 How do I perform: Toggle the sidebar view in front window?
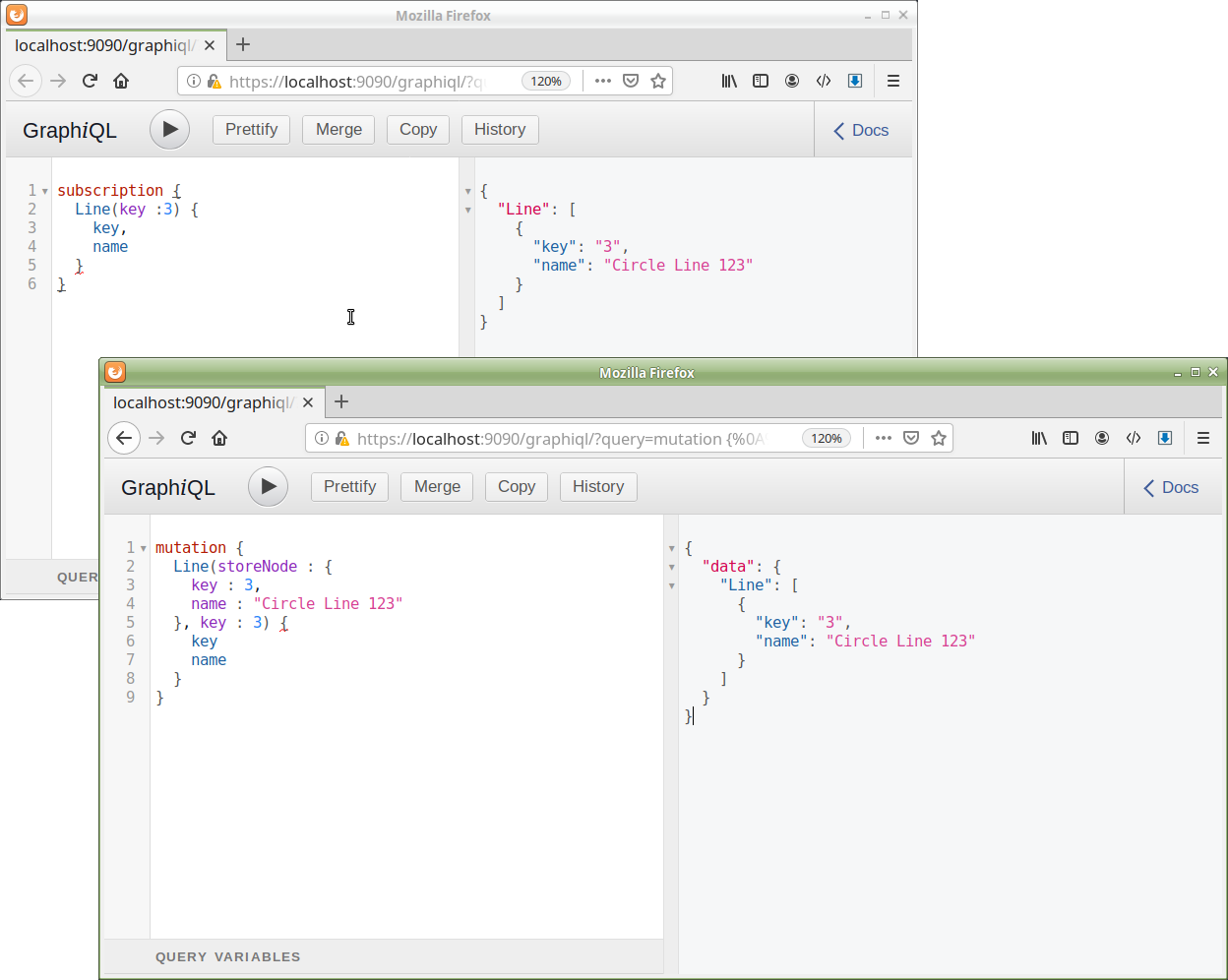(x=1071, y=438)
